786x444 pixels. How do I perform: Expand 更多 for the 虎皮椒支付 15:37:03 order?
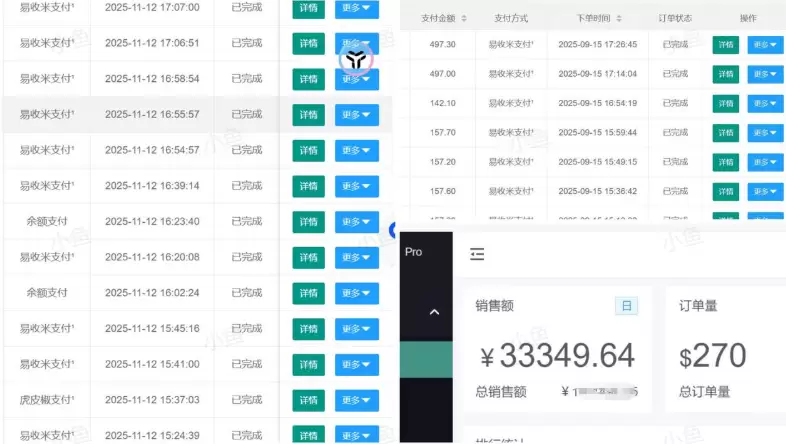(x=356, y=400)
